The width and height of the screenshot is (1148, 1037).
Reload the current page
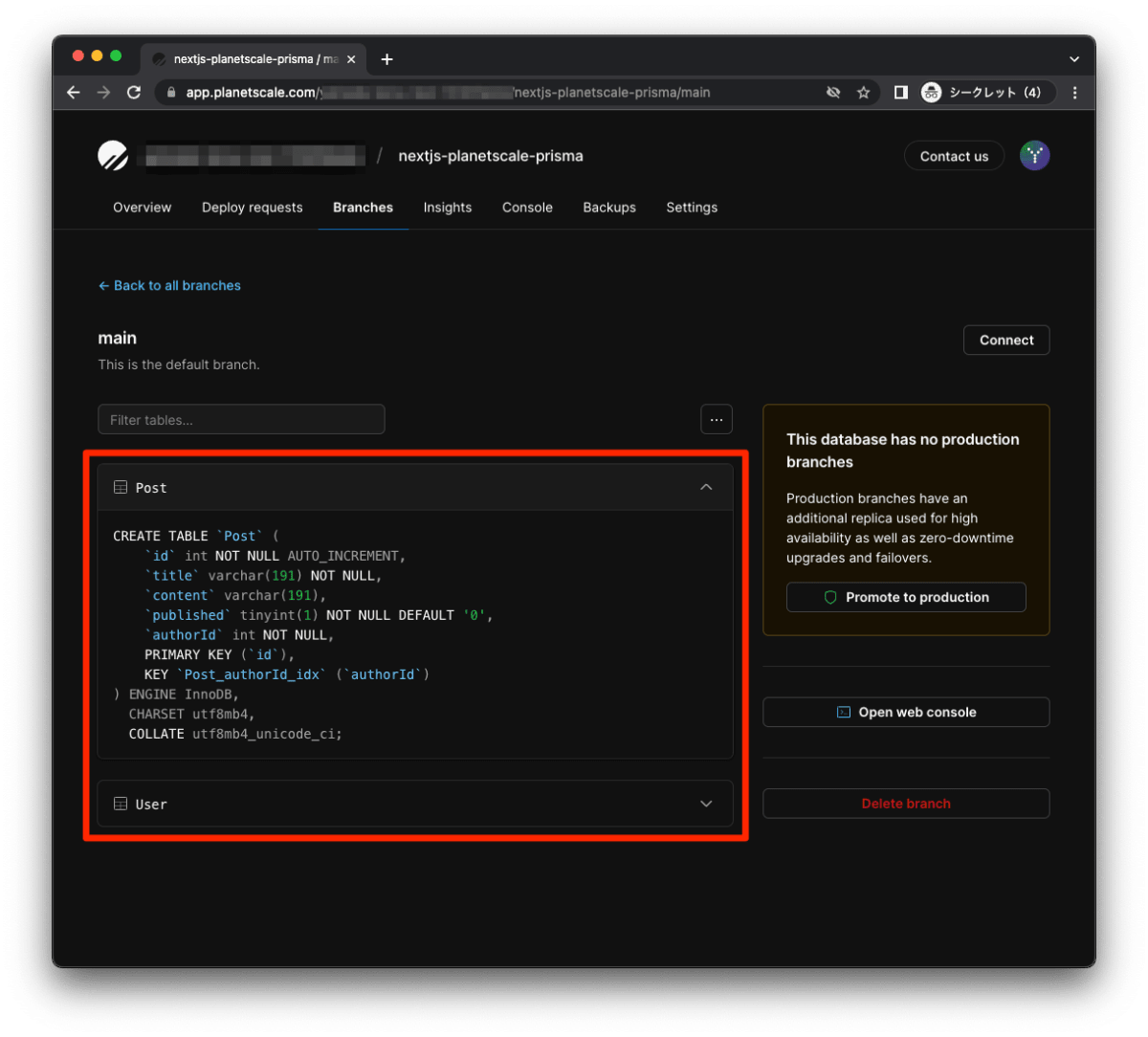tap(134, 92)
